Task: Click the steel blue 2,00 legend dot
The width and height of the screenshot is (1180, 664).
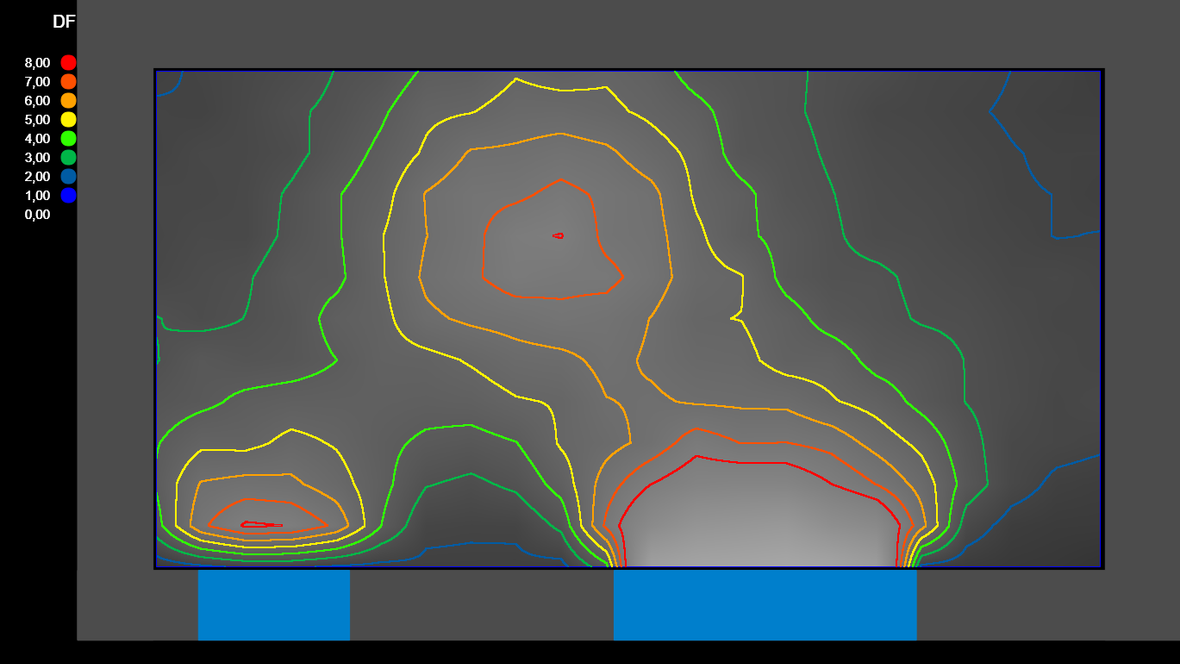Action: (x=68, y=177)
